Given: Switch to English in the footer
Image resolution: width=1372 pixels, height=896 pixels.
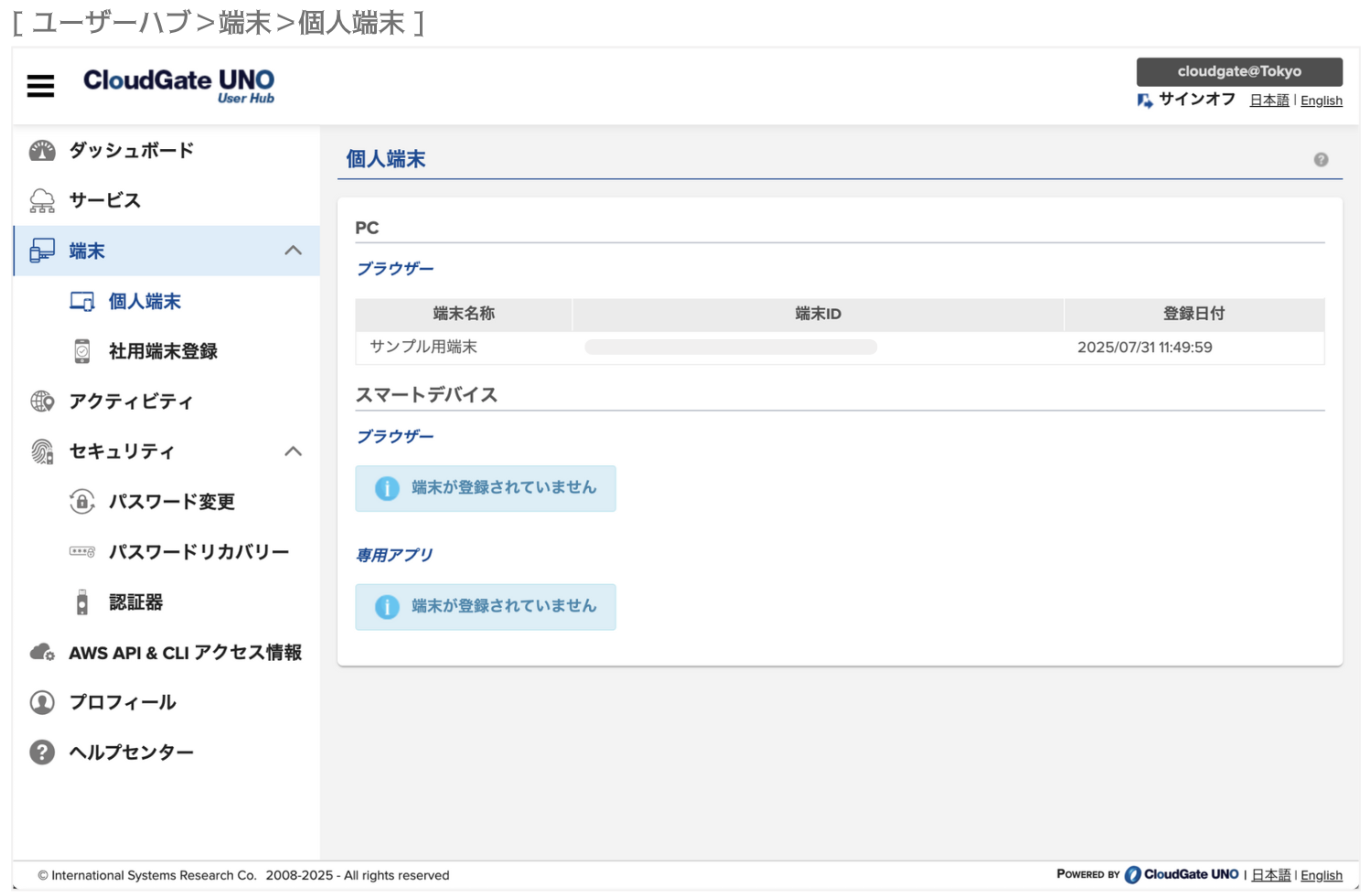Looking at the screenshot, I should (1322, 875).
